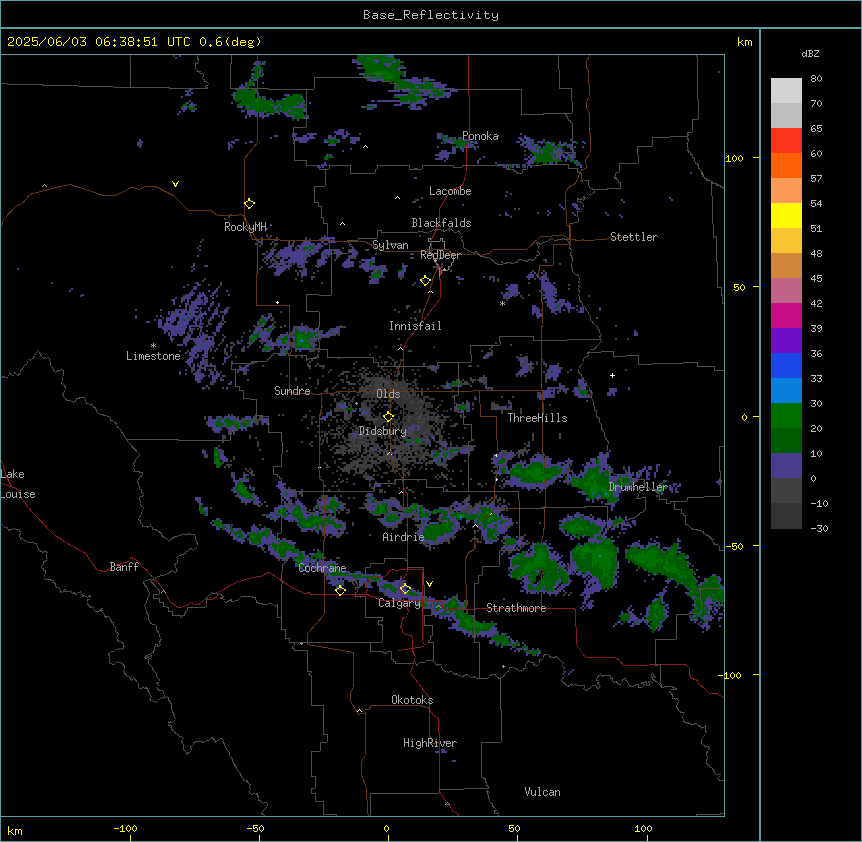Select the bright green 30-20 dBZ legend band
The image size is (862, 842).
786,416
